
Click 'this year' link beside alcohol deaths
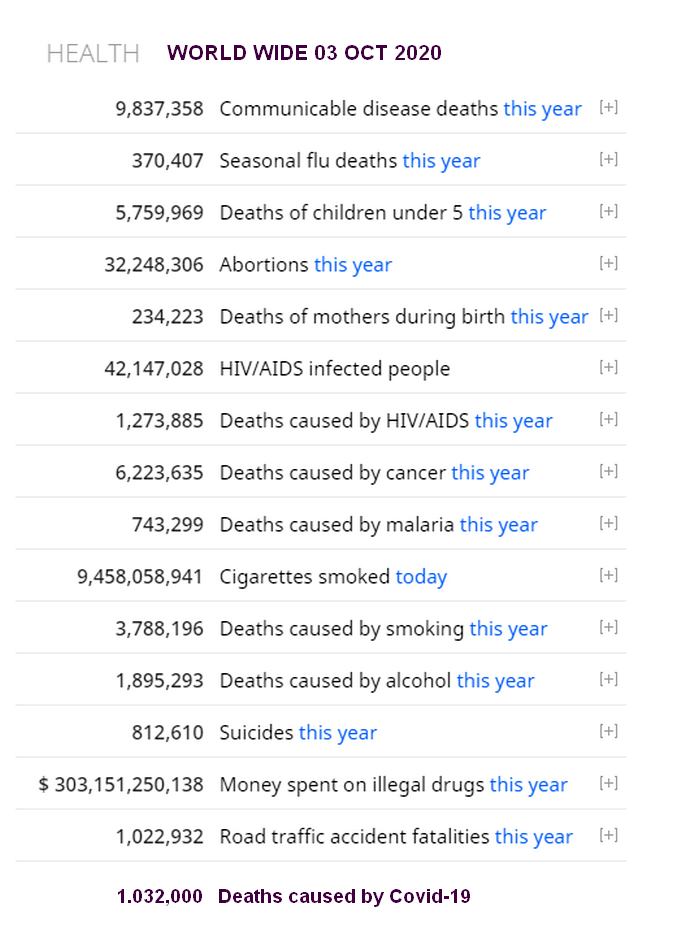[495, 681]
